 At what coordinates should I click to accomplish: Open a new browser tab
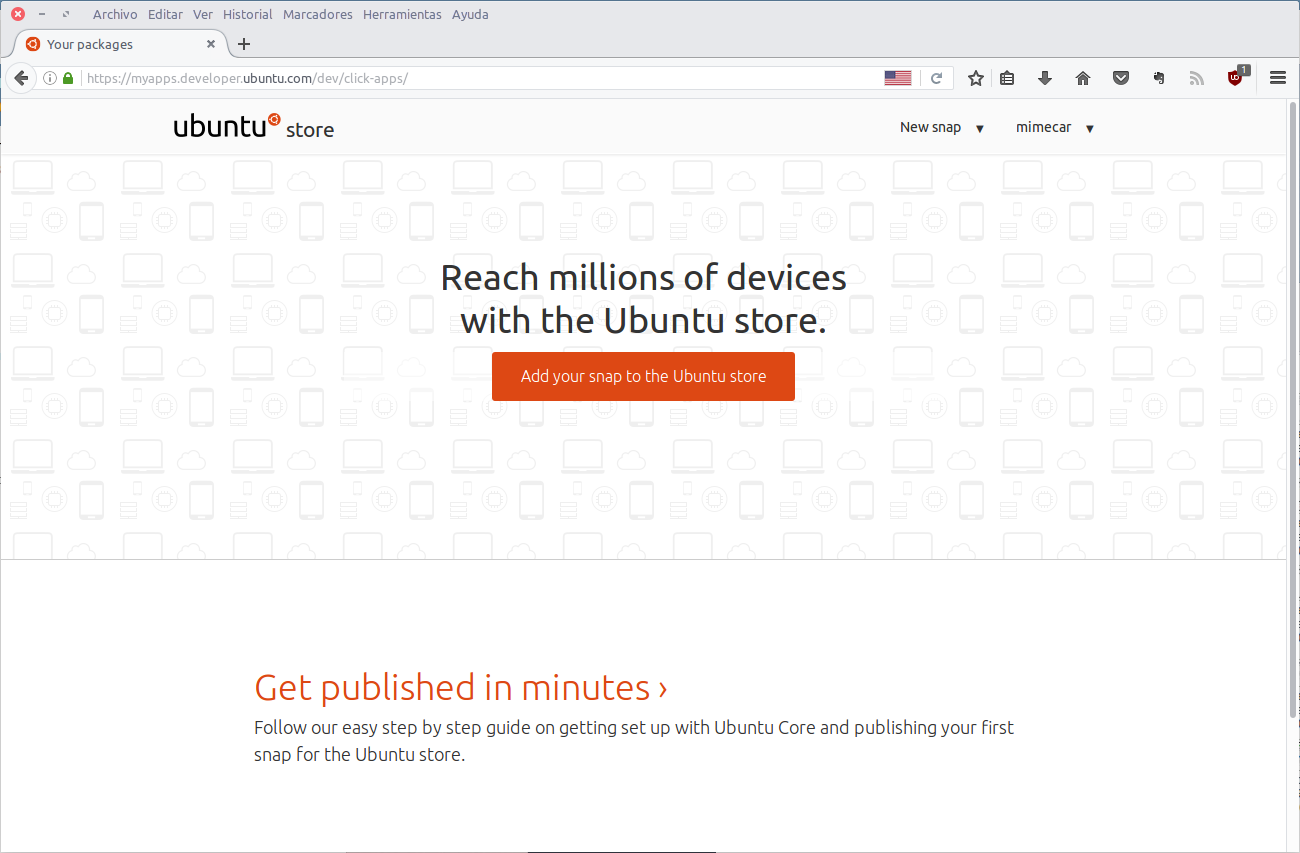coord(244,44)
